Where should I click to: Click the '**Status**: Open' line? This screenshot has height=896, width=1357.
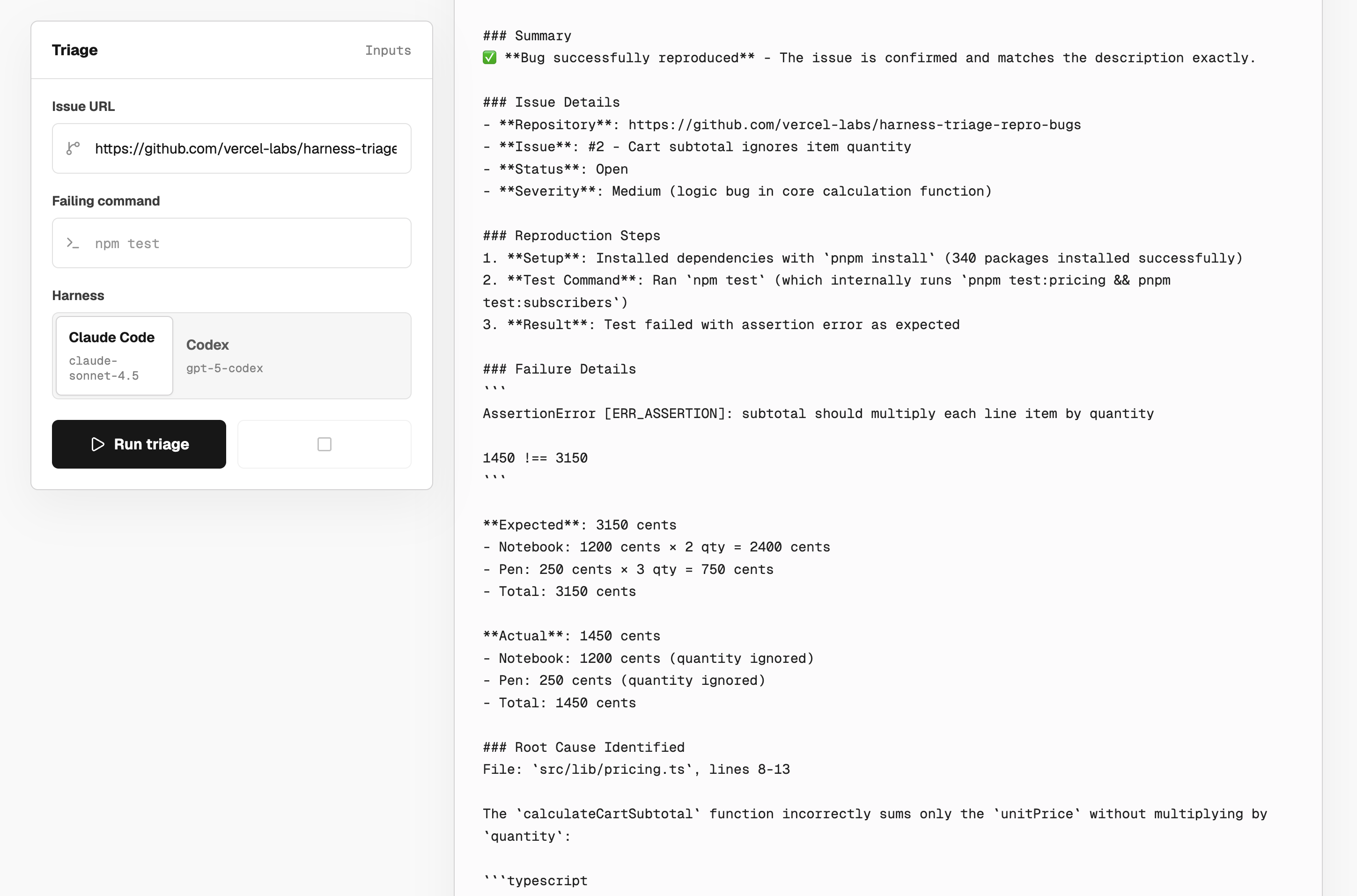pos(555,169)
